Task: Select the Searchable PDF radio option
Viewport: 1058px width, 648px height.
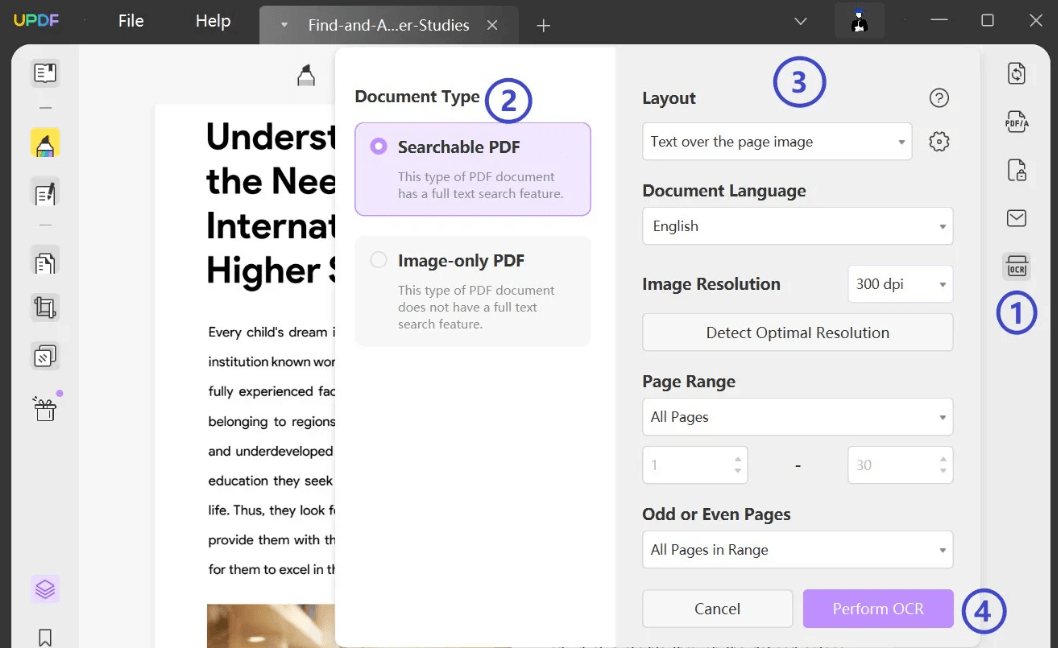Action: tap(379, 147)
